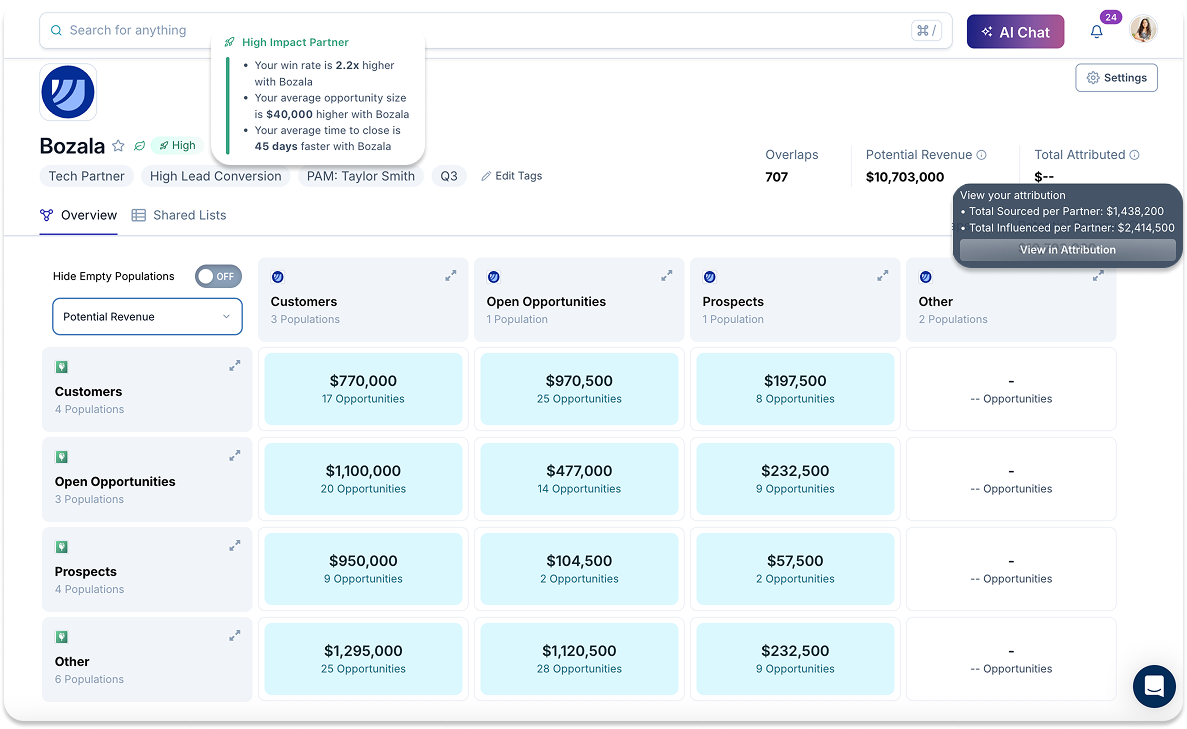Open $1,295,000 25 Opportunities cell
The image size is (1187, 729).
363,659
